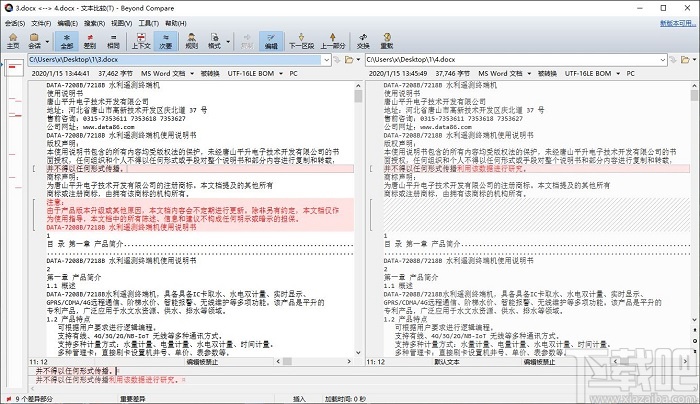Expand the 会话 sessions dropdown arrow
The width and height of the screenshot is (700, 404).
47,42
